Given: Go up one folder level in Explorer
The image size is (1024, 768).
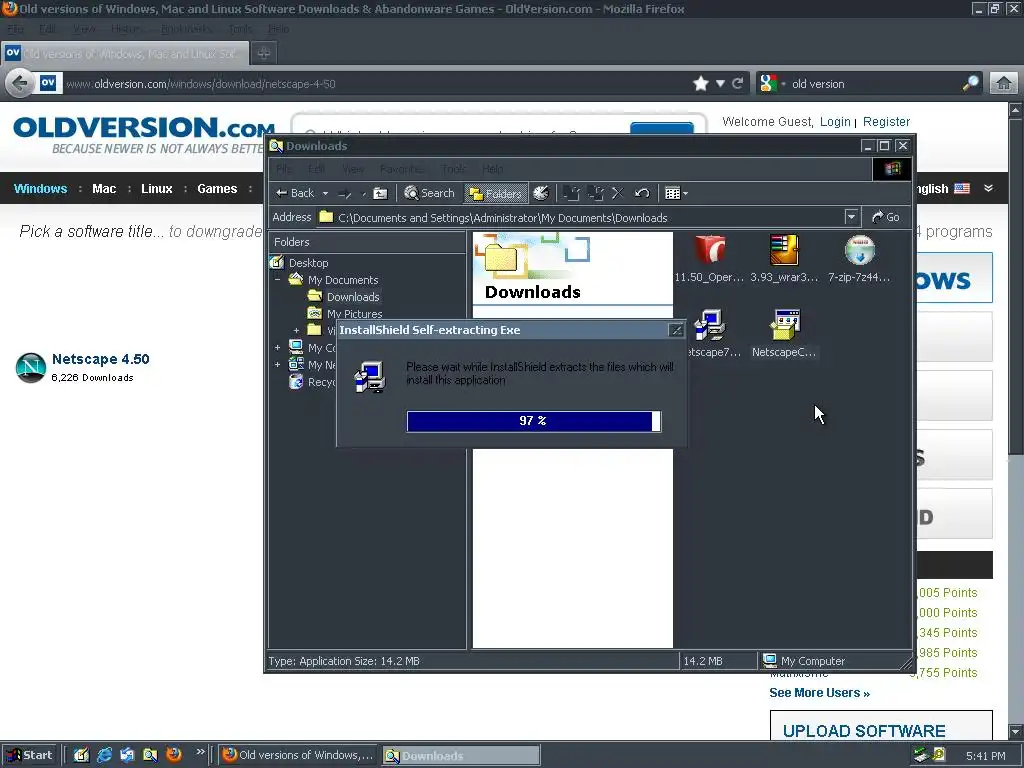Looking at the screenshot, I should point(380,193).
